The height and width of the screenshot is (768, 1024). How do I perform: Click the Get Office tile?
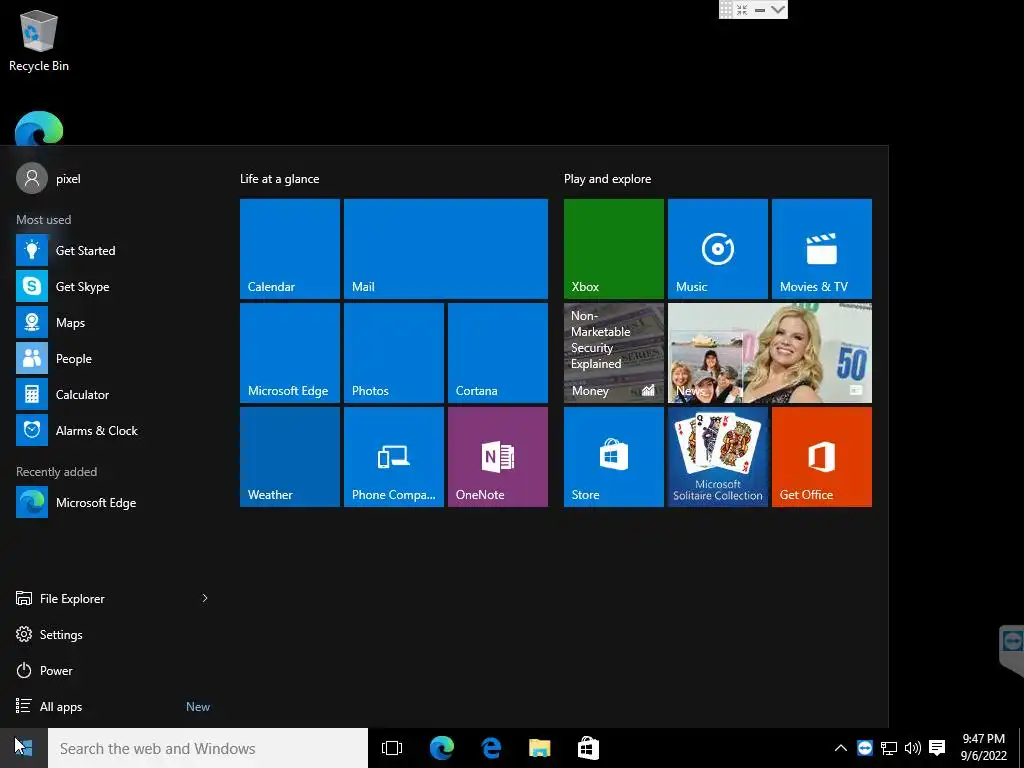pos(822,457)
